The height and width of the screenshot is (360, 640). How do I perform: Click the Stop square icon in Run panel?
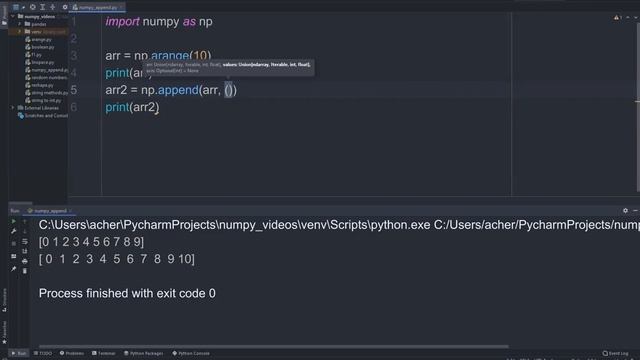tap(13, 243)
